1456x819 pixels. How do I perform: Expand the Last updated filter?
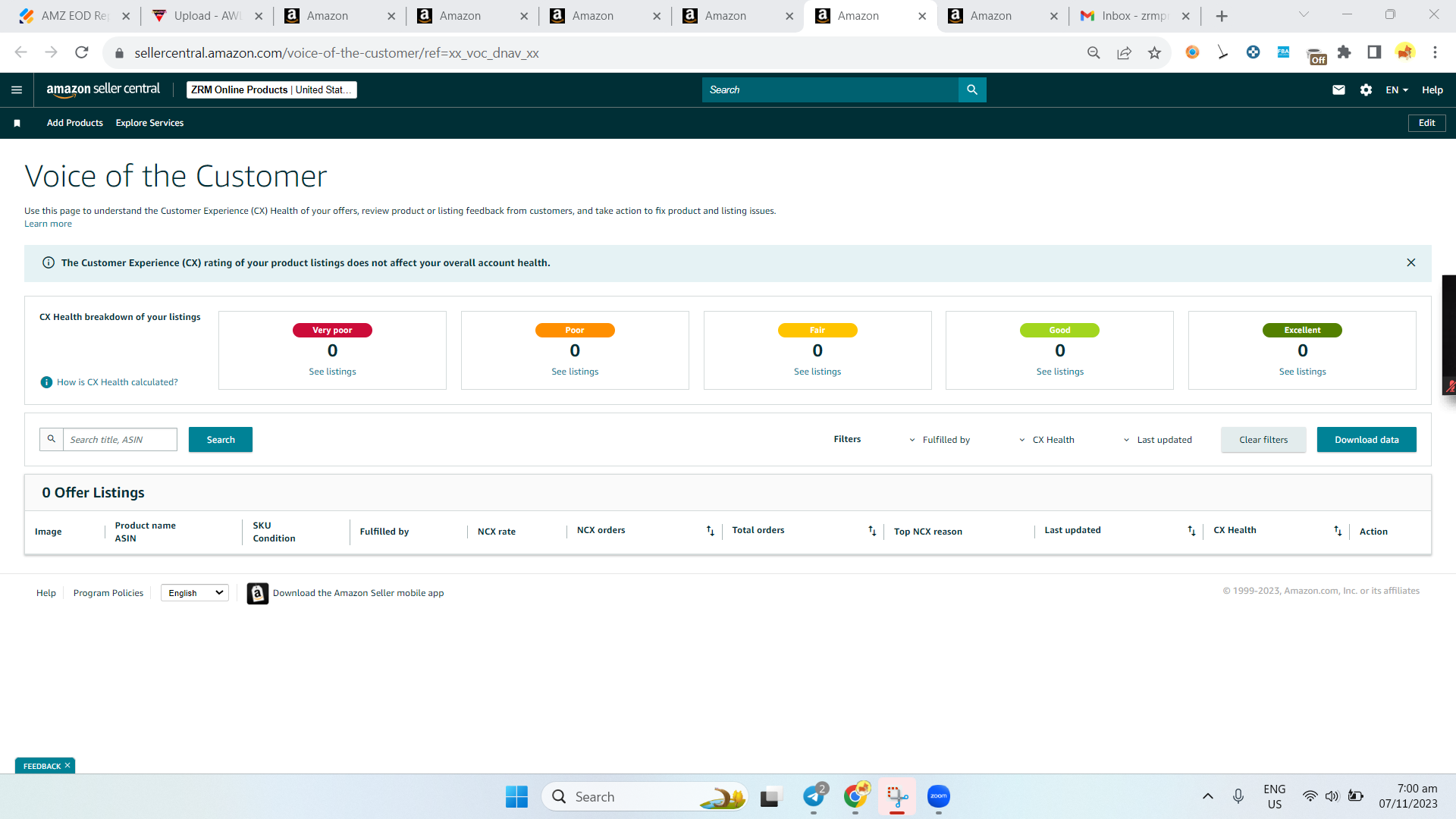tap(1157, 440)
